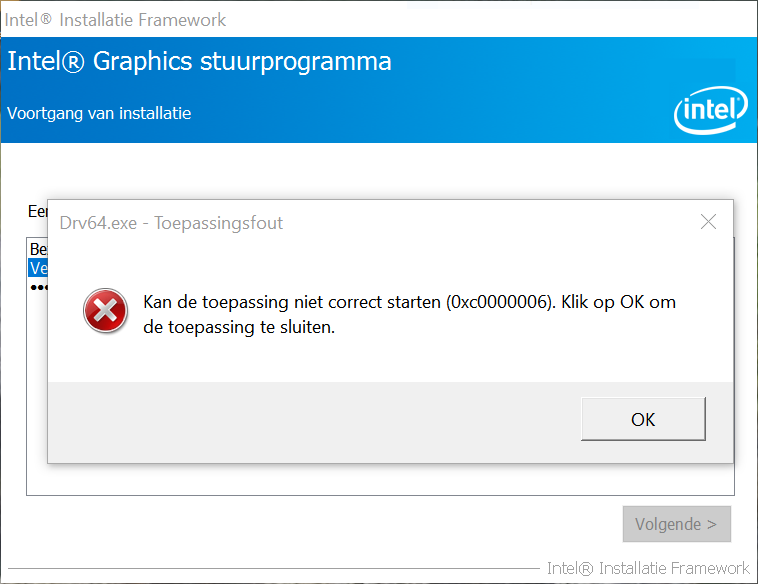Click the red error cross icon

(x=105, y=311)
